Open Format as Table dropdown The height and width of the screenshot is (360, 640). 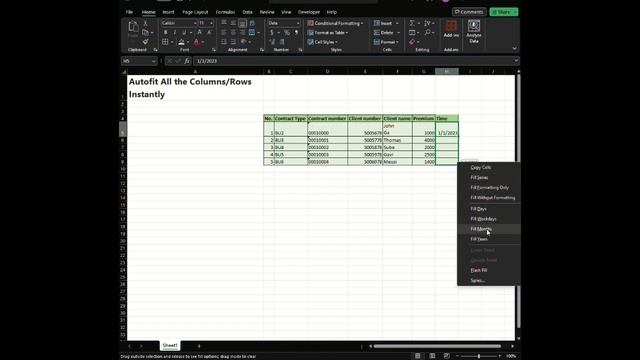[328, 33]
